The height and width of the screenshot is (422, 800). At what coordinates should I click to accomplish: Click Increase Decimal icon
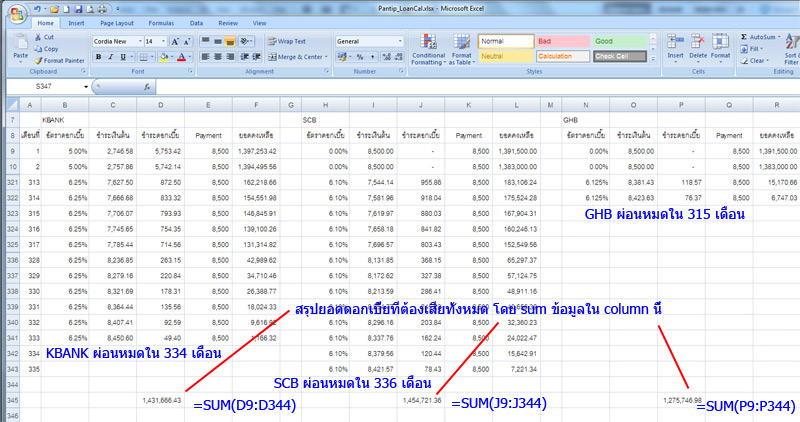pyautogui.click(x=386, y=57)
